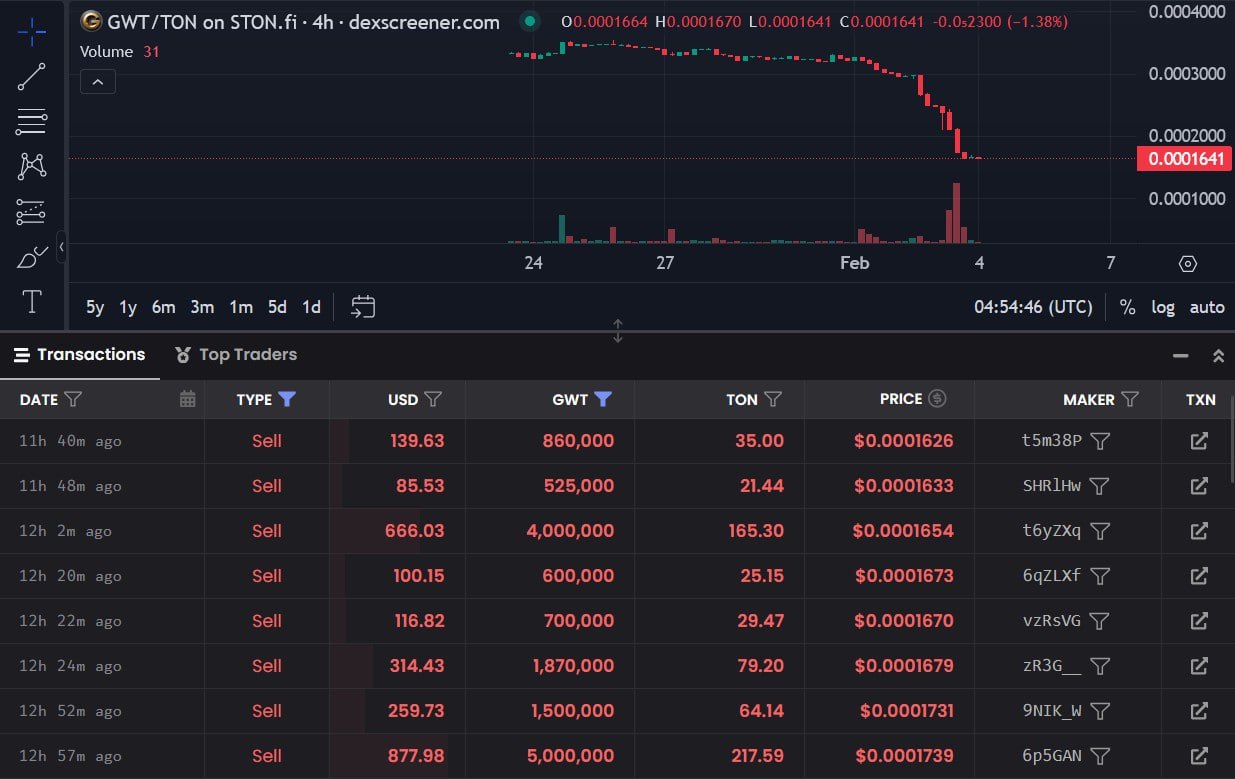Viewport: 1235px width, 779px height.
Task: Open the Fibonacci retracement tool
Action: tap(32, 122)
